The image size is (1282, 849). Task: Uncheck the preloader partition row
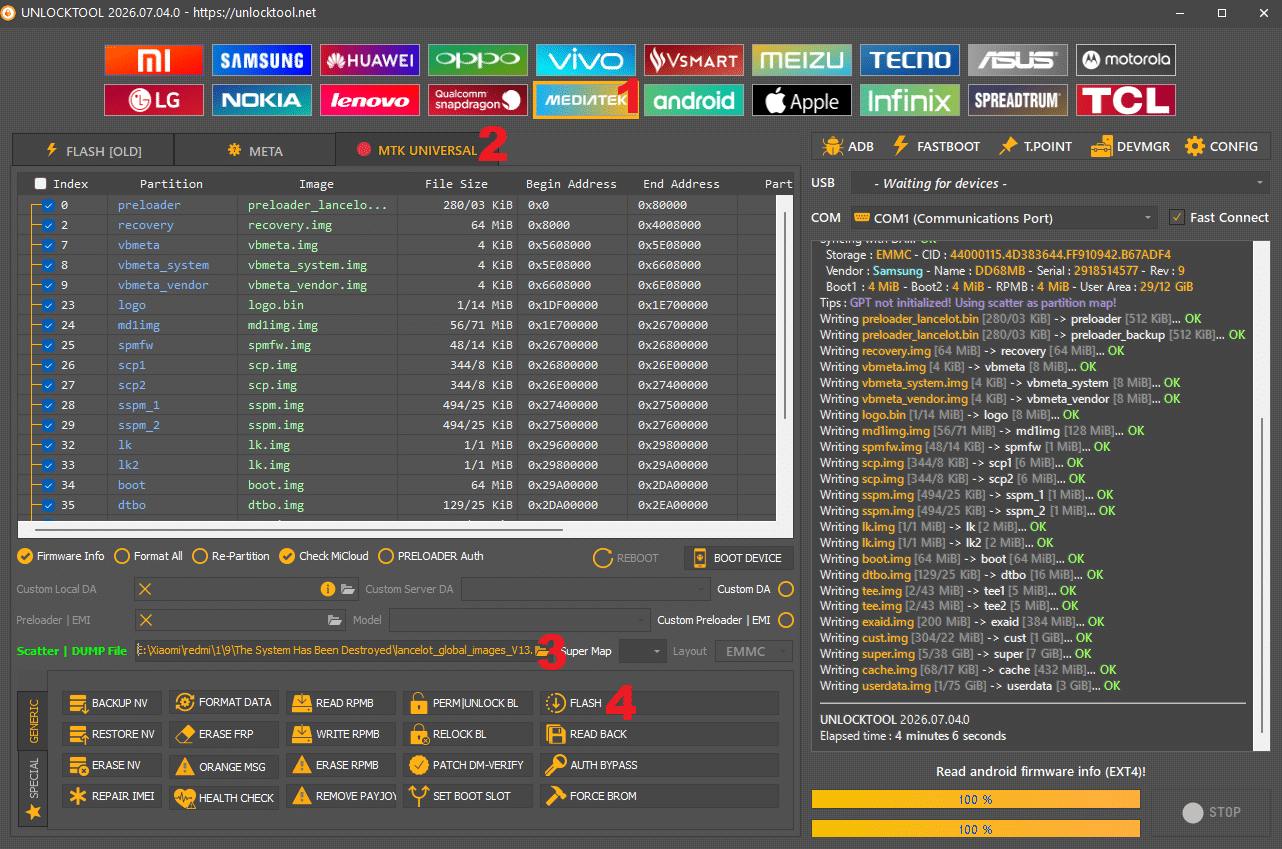(x=48, y=205)
